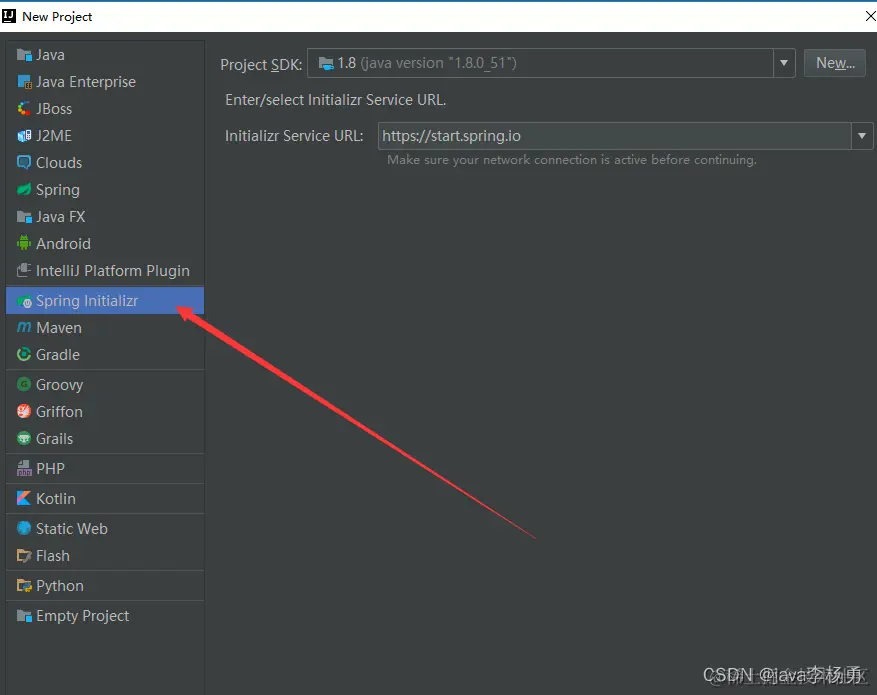Screen dimensions: 877x695
Task: Click the 'Project SDK:' label
Action: [x=261, y=64]
